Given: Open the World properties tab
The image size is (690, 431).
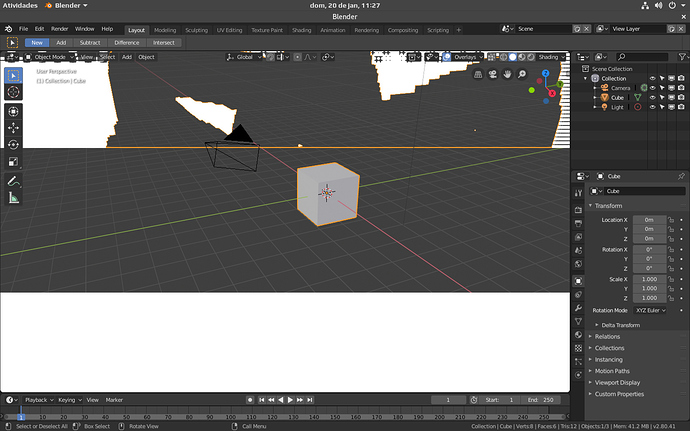Looking at the screenshot, I should coord(579,264).
